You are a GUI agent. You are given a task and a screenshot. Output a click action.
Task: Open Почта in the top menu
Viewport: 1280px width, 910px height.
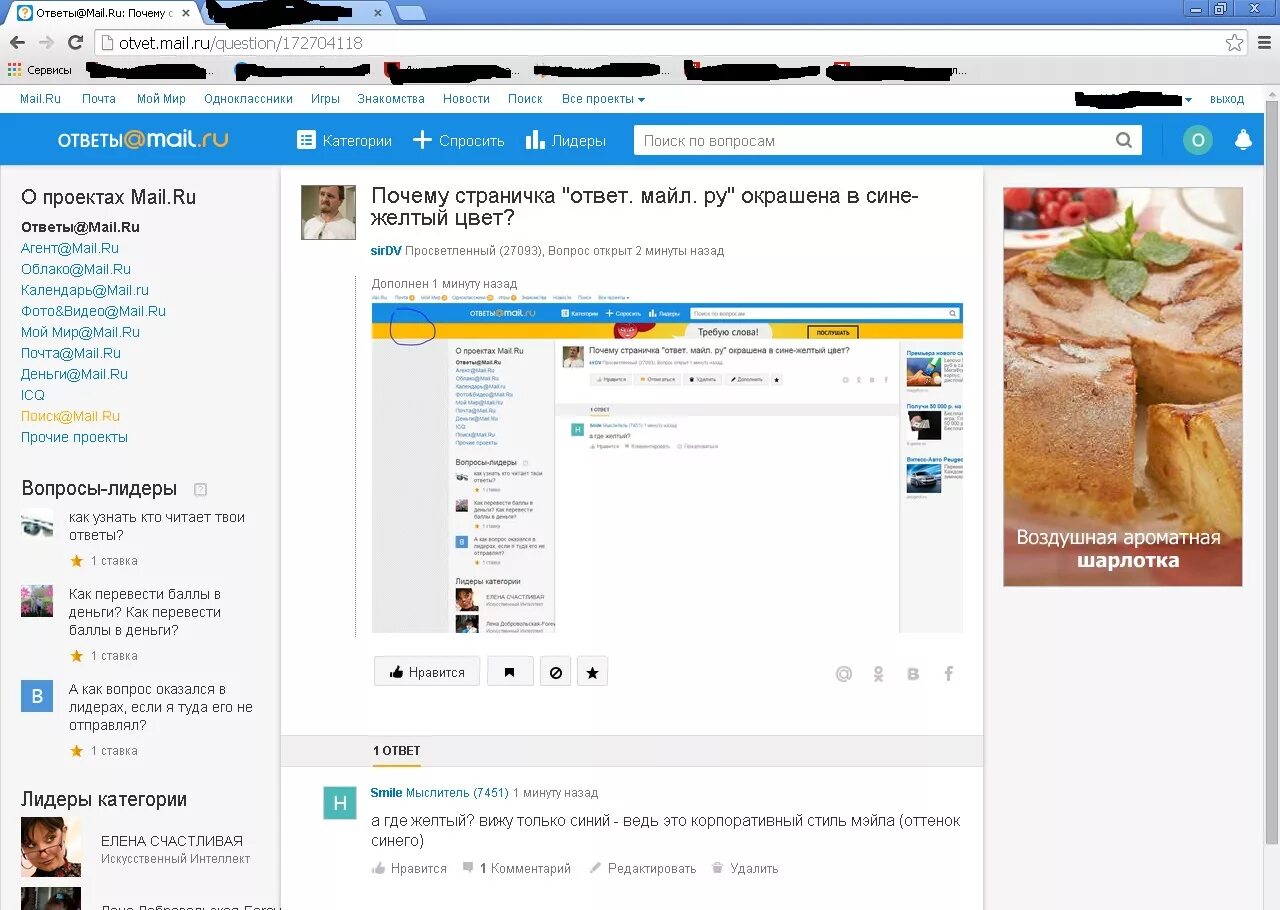[x=99, y=99]
